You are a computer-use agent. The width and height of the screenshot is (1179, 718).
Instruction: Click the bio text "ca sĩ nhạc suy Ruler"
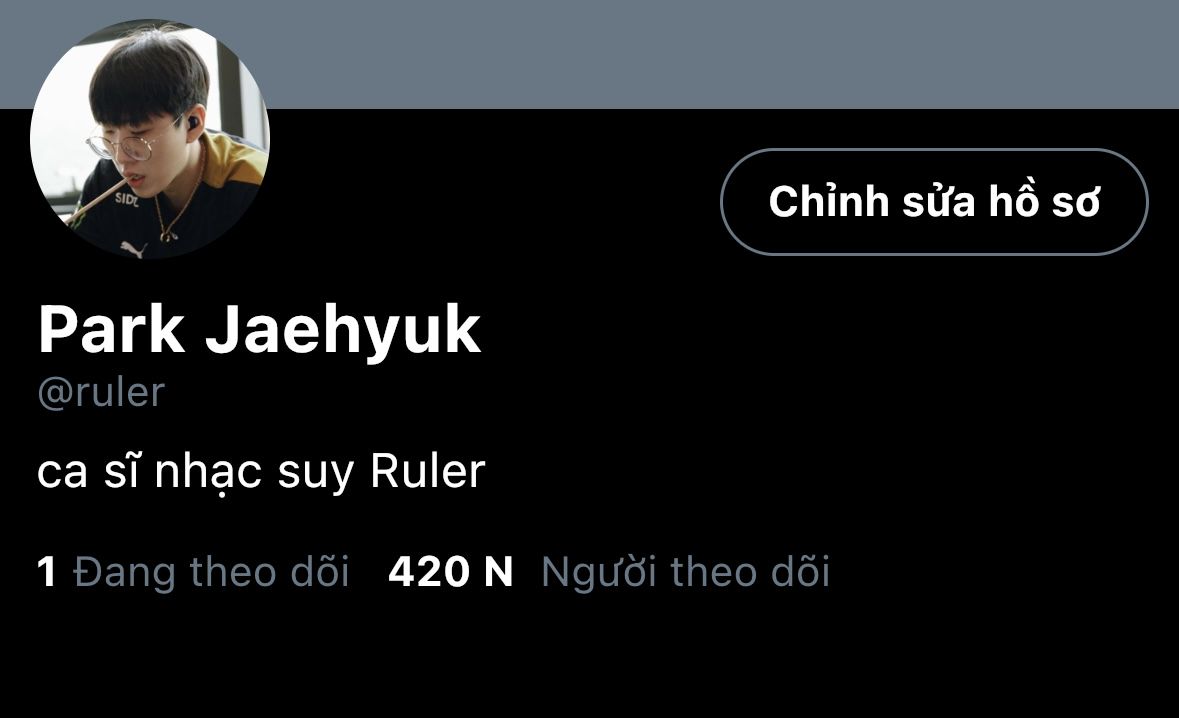pyautogui.click(x=261, y=472)
